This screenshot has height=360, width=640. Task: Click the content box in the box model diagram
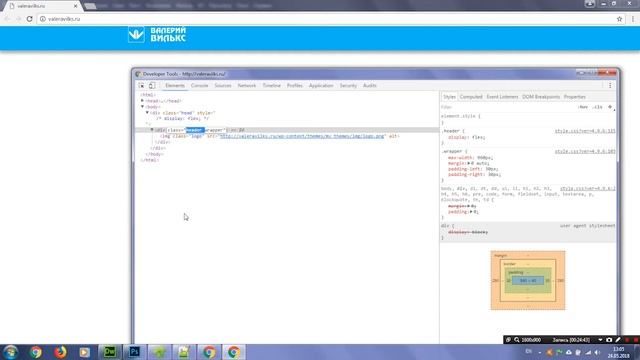pos(528,280)
